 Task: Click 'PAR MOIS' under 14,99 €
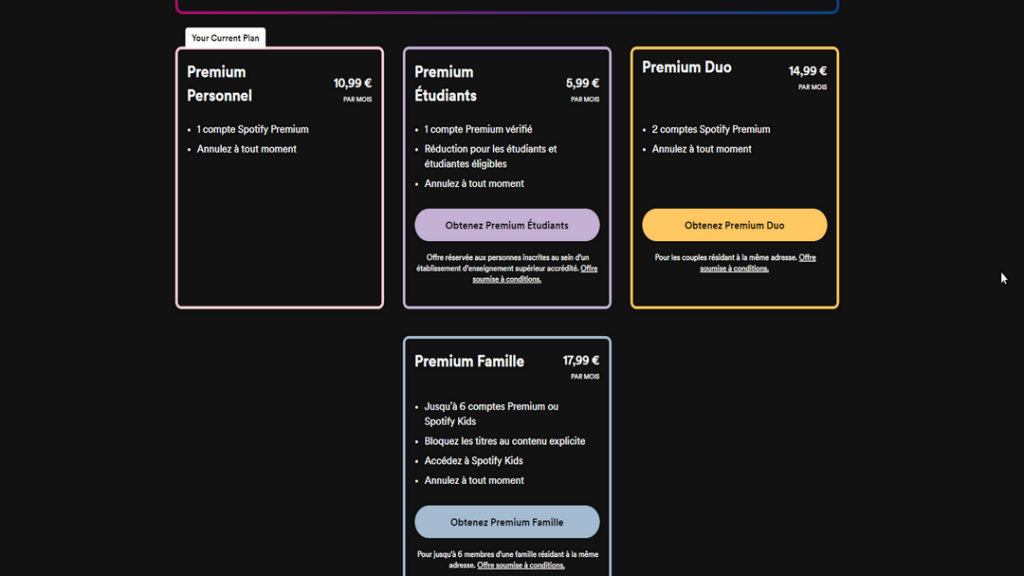[x=812, y=87]
